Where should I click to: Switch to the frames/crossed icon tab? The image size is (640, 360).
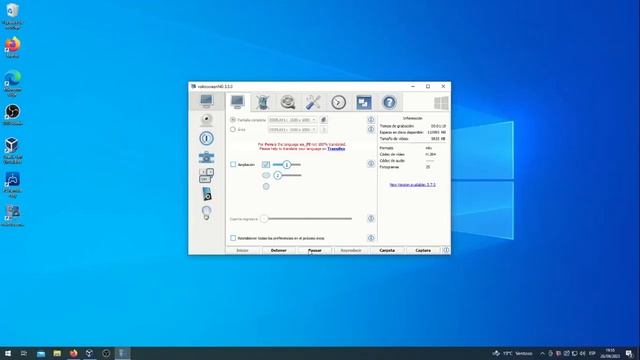tap(263, 102)
